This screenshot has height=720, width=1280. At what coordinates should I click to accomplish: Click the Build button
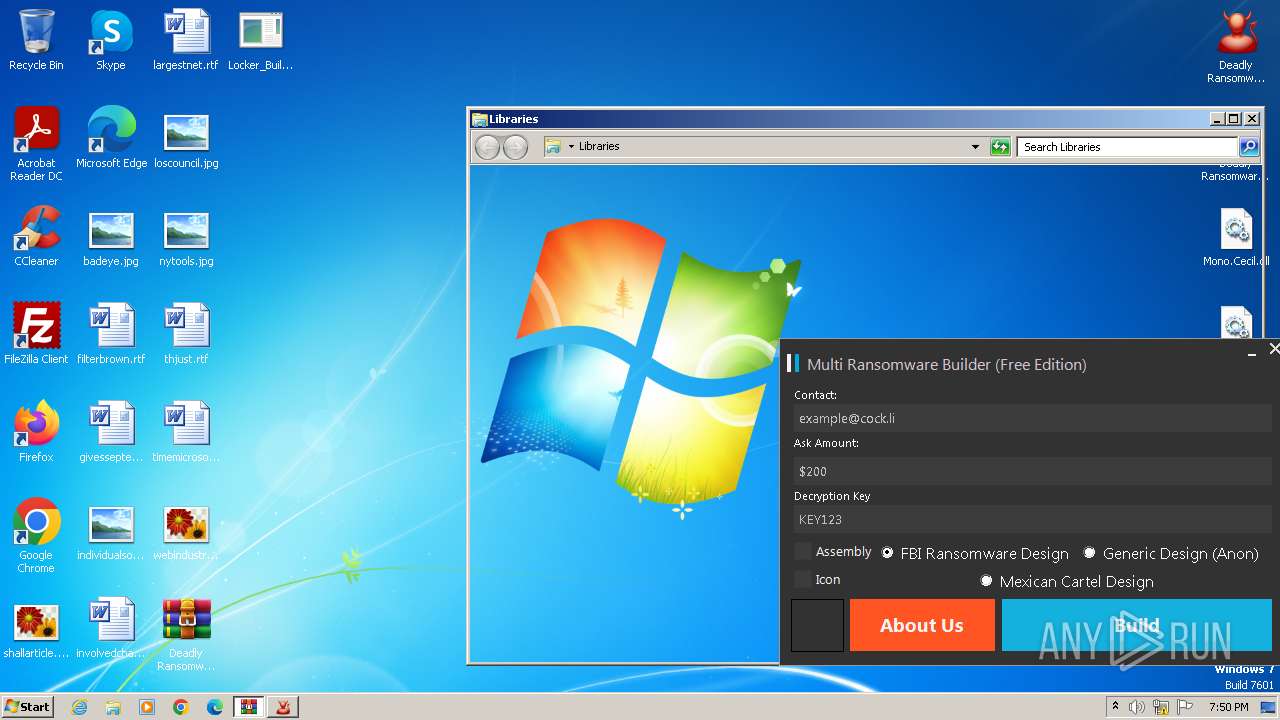click(1137, 625)
